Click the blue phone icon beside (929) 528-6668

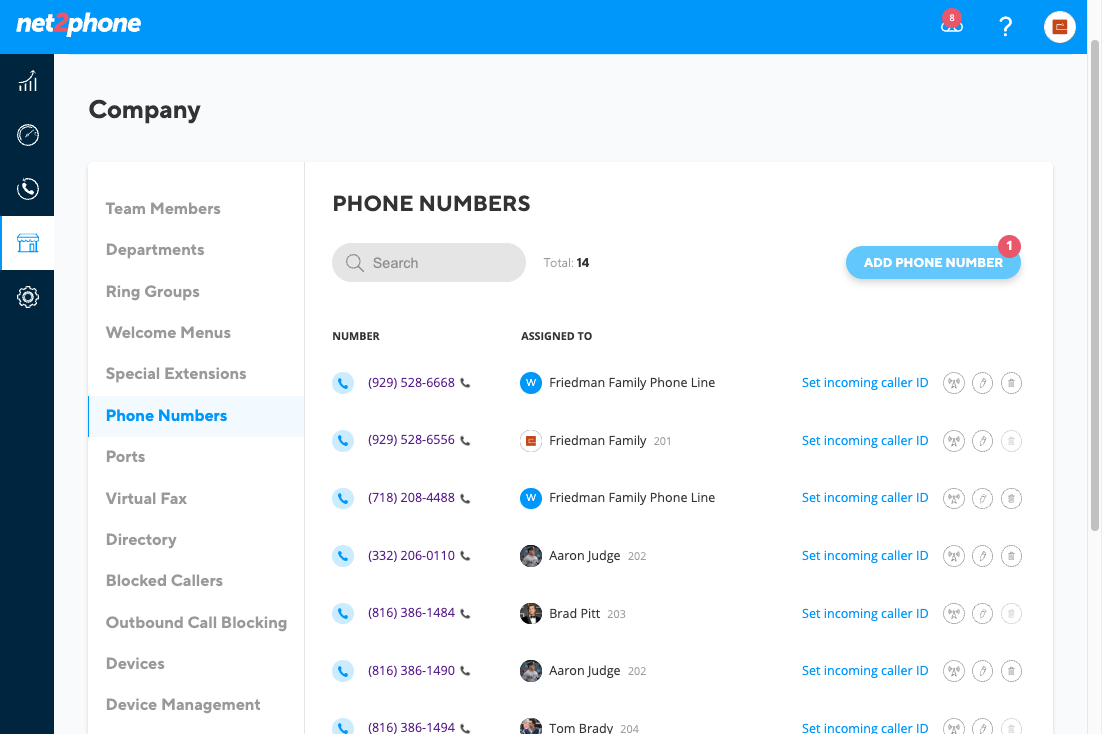(343, 383)
